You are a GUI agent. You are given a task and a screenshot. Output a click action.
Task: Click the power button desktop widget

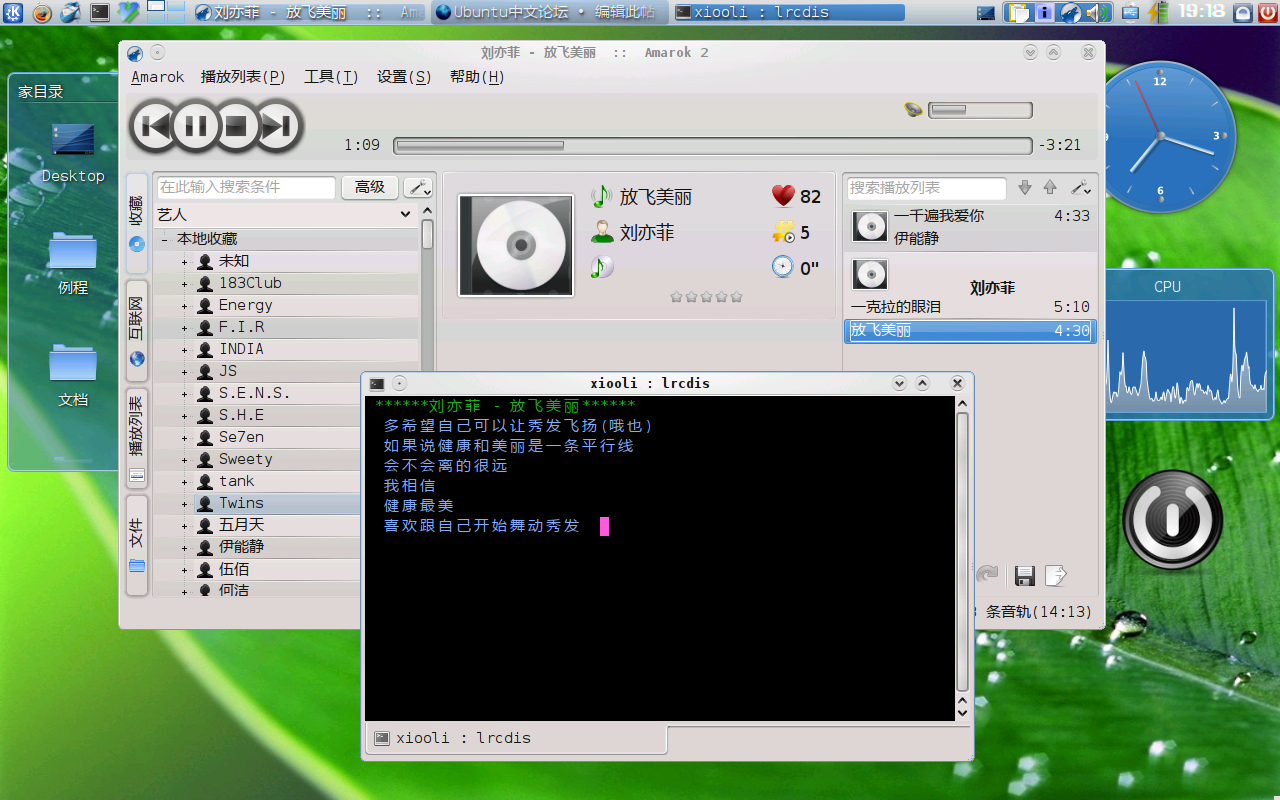coord(1173,519)
